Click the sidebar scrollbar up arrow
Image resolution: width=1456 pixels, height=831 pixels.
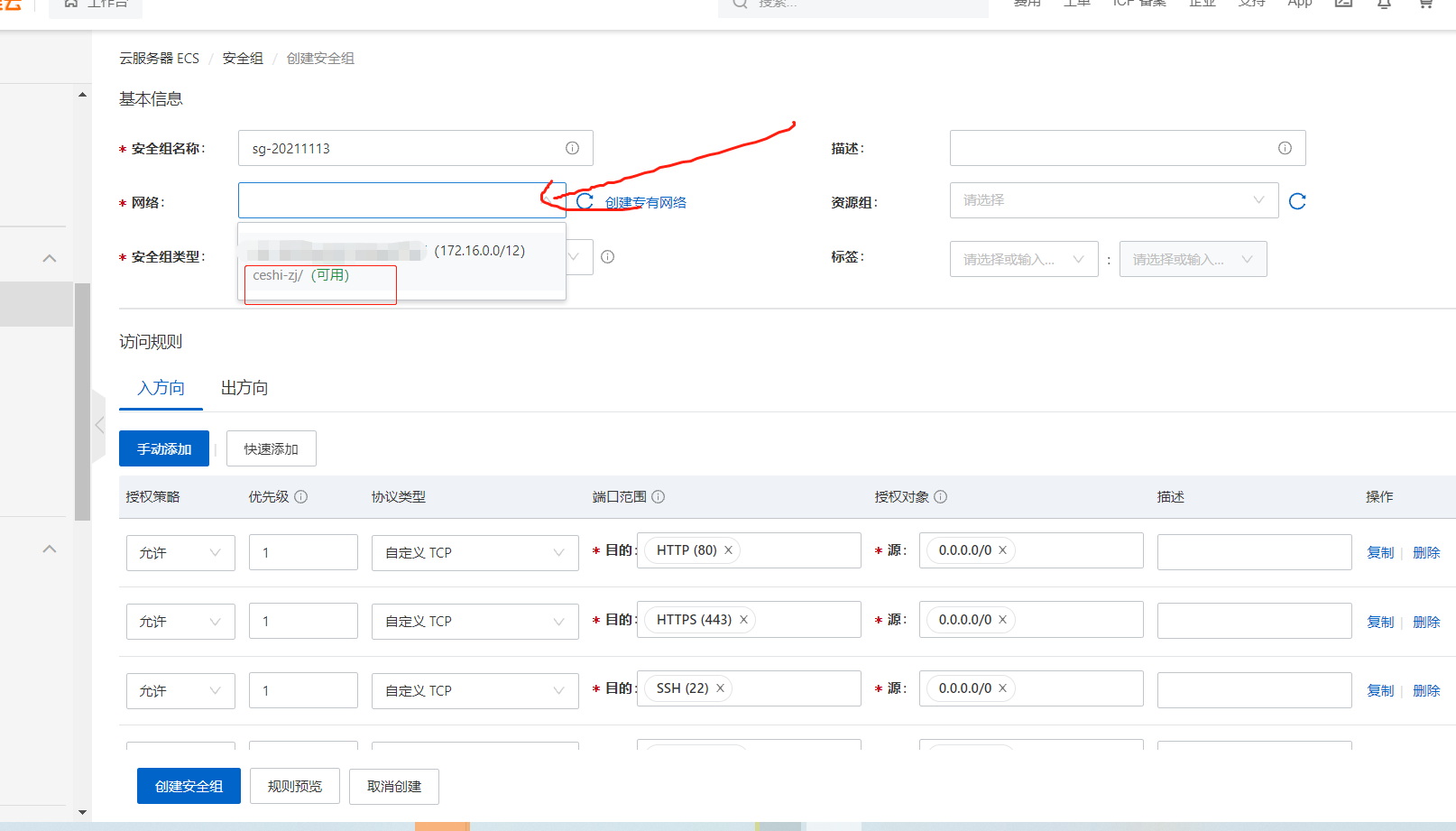click(82, 94)
